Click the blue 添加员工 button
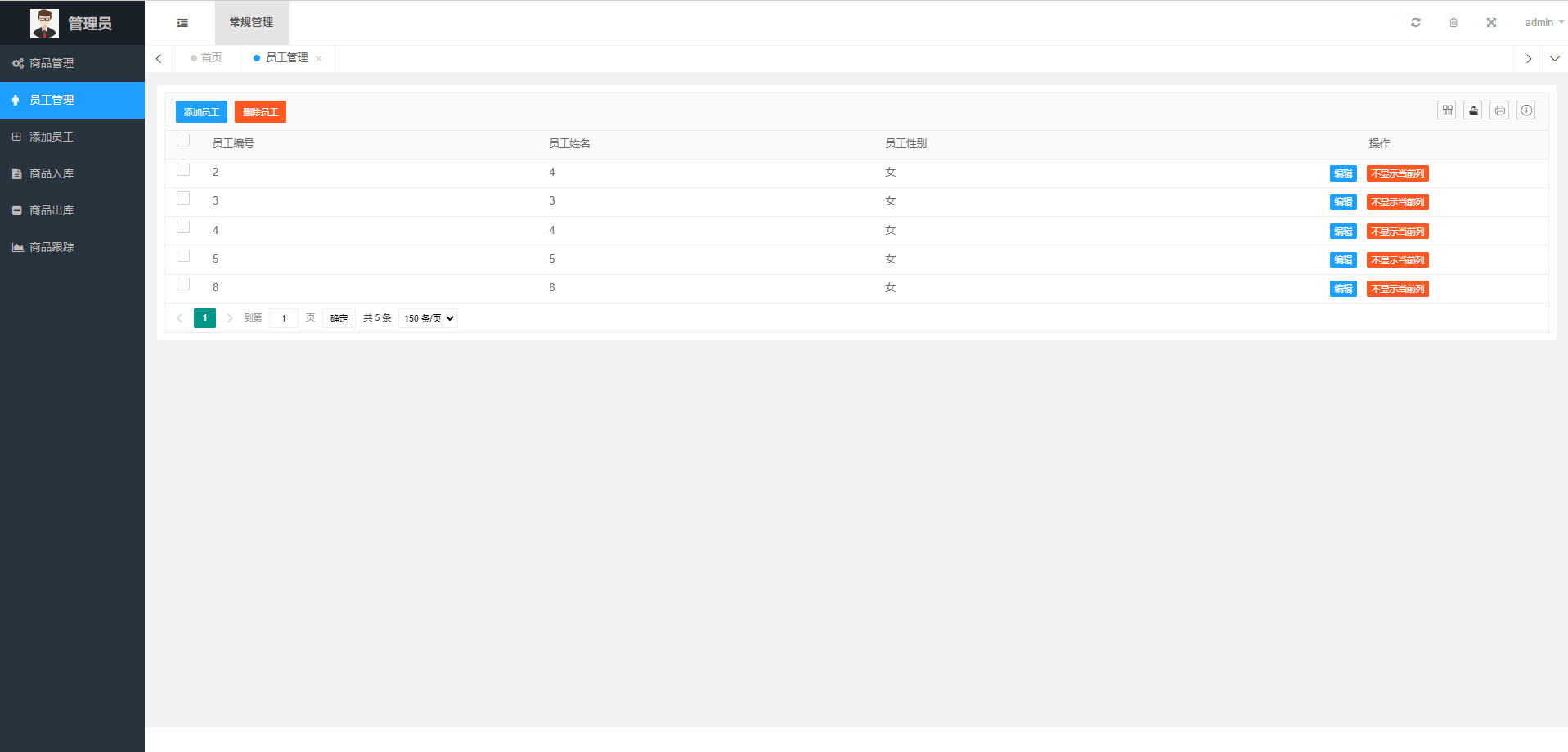Screen dimensions: 1568x752 click(201, 112)
